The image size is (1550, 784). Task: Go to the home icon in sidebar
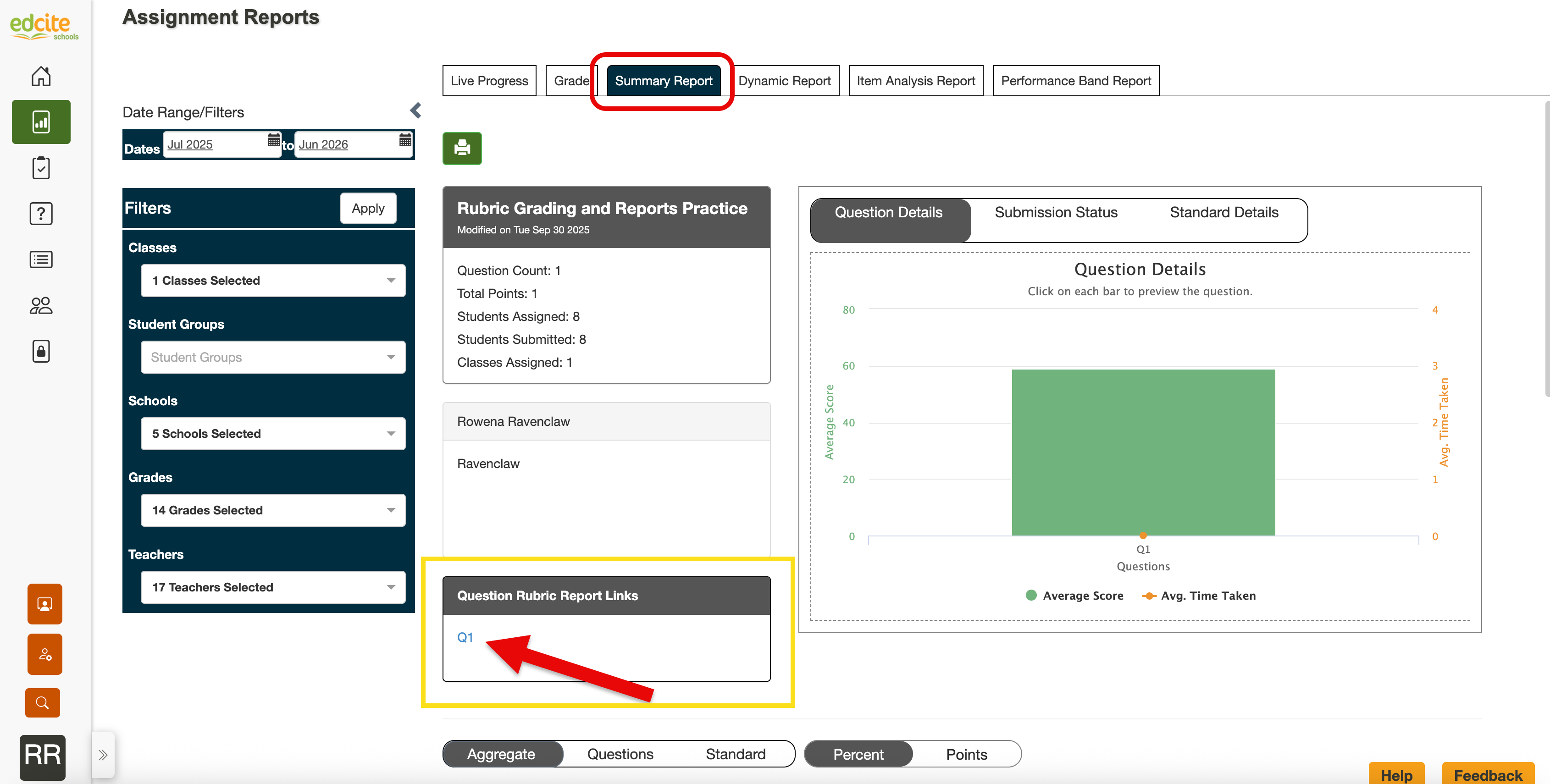(x=41, y=77)
